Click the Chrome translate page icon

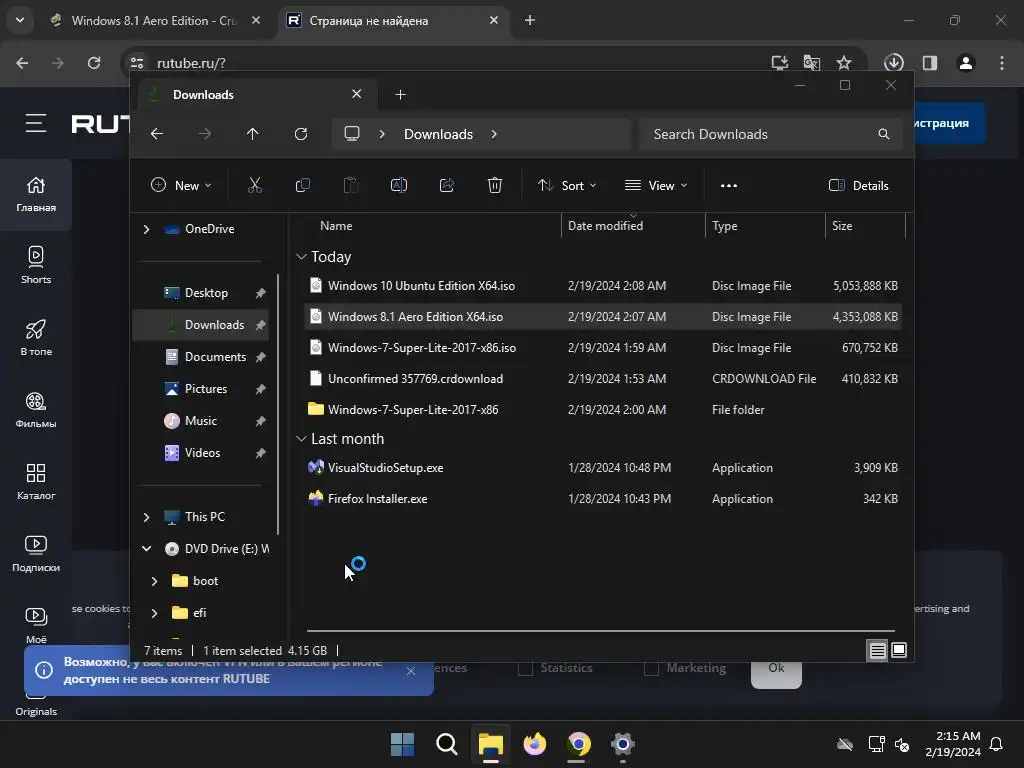tap(812, 63)
